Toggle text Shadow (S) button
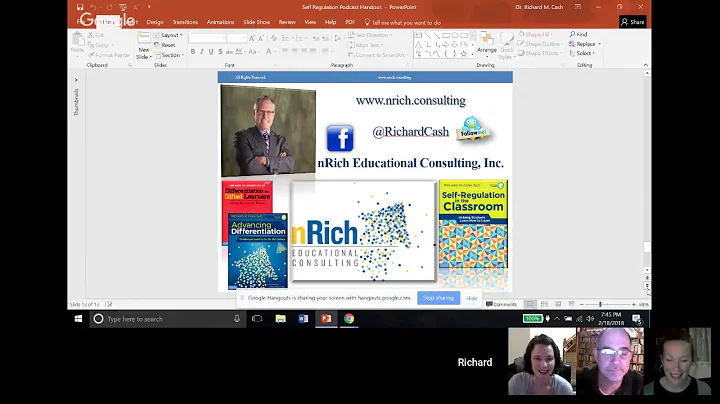 coord(220,51)
